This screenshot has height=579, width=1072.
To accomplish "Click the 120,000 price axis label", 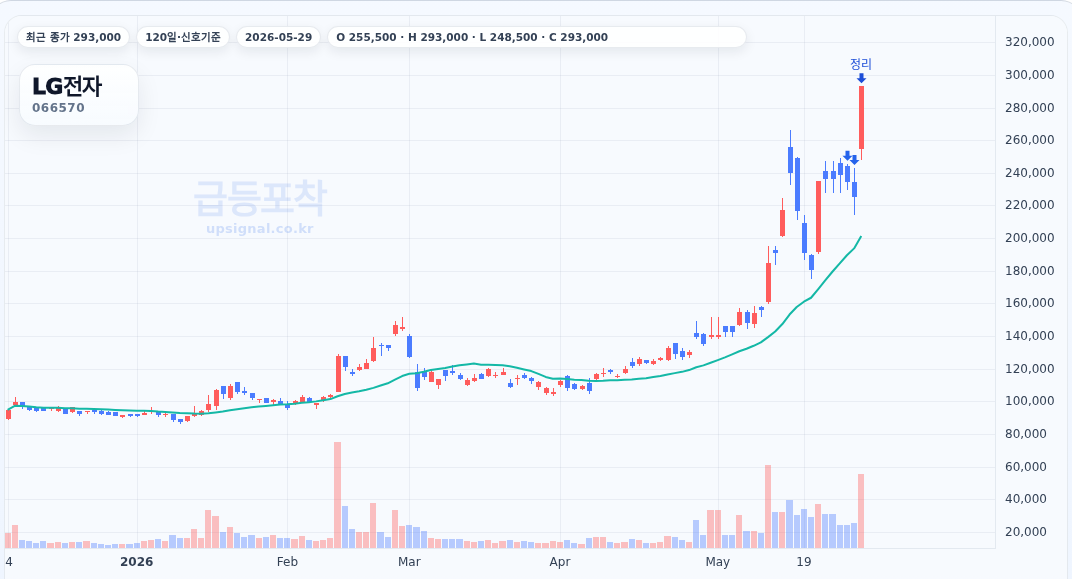I will coord(1030,368).
